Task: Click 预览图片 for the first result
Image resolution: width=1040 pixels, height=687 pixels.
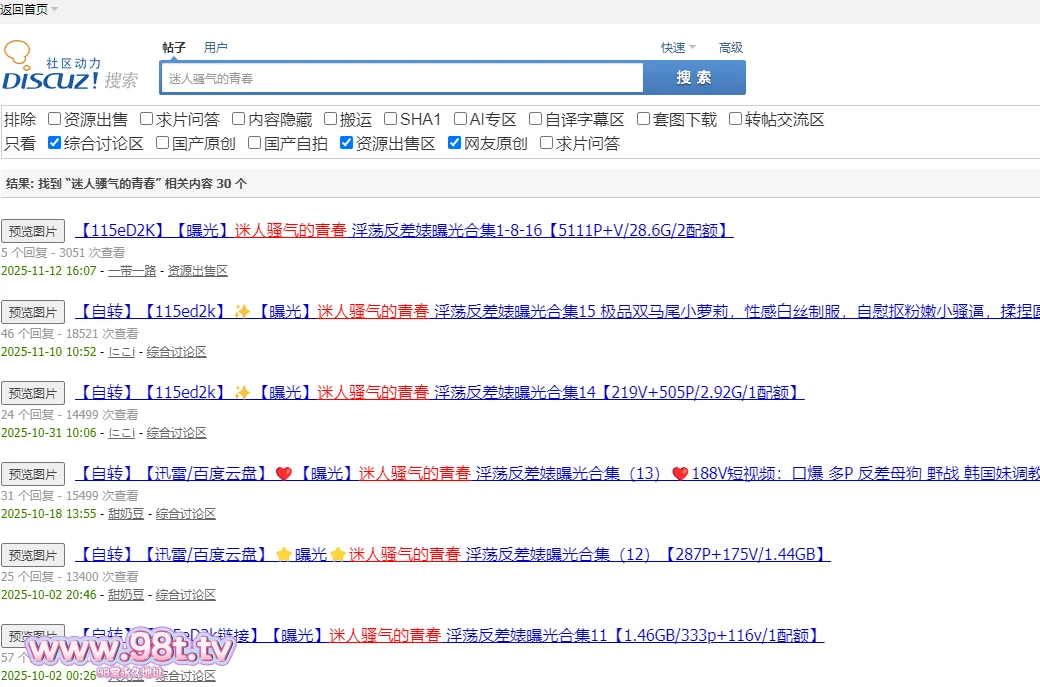Action: click(33, 231)
